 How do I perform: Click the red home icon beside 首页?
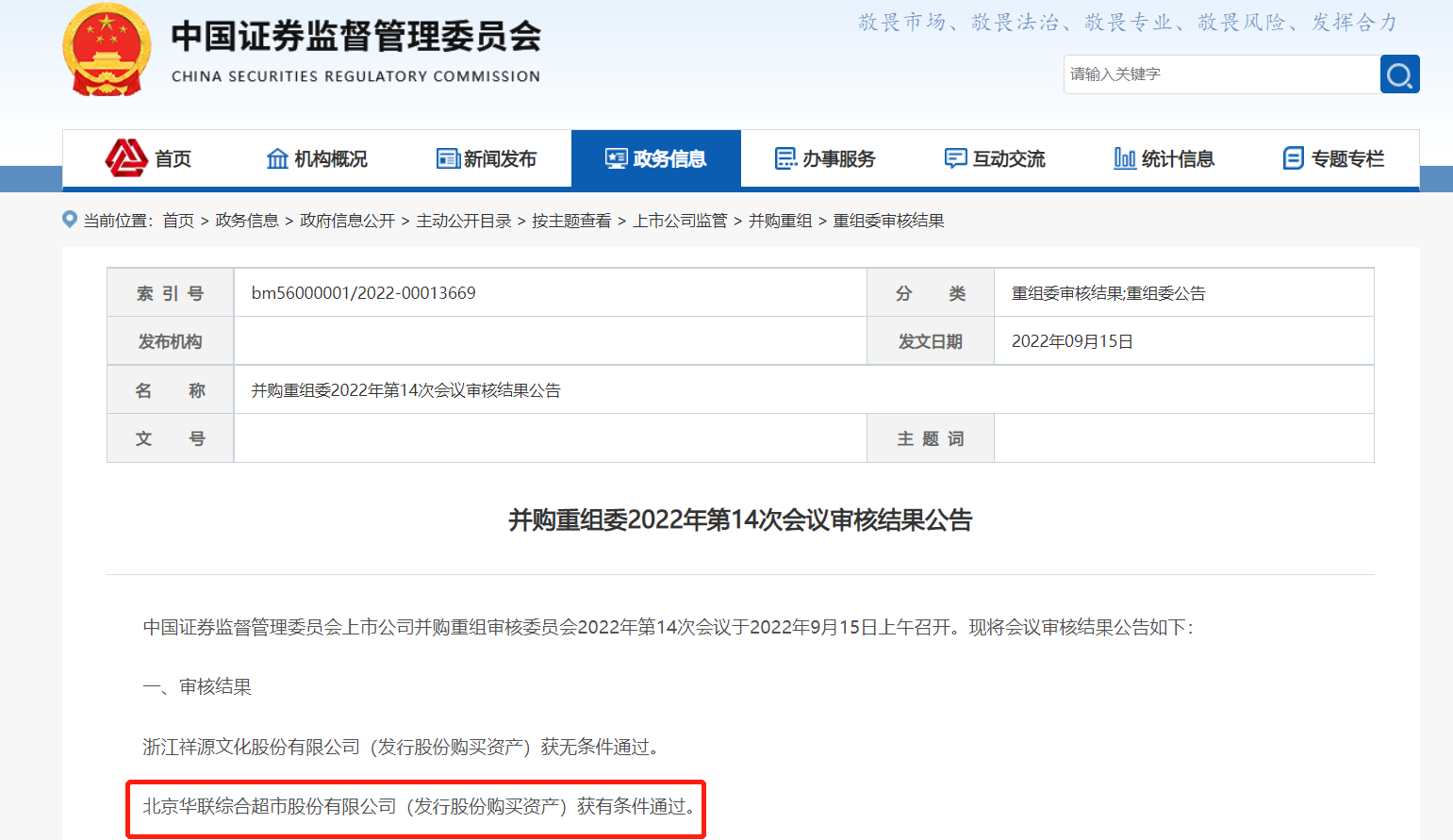coord(126,158)
